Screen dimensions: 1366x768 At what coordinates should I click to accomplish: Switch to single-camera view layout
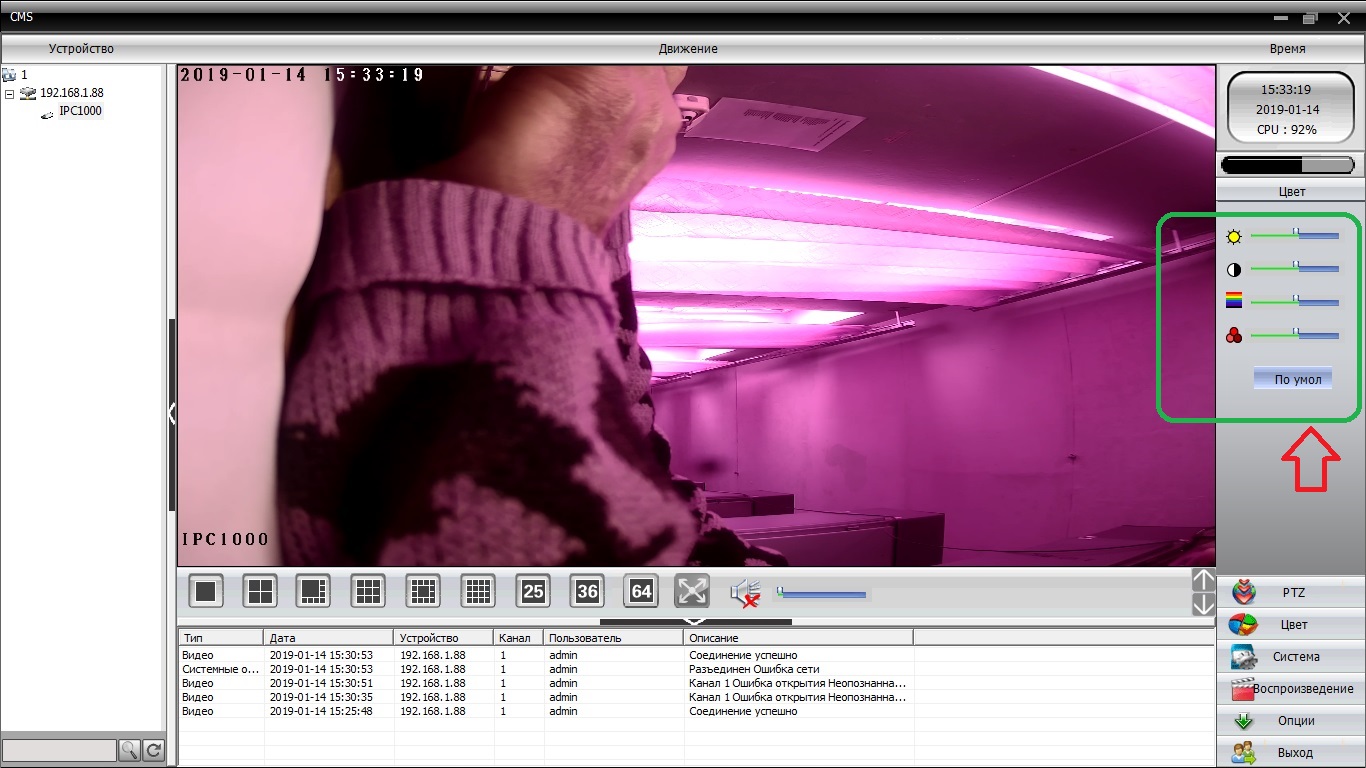pyautogui.click(x=206, y=591)
